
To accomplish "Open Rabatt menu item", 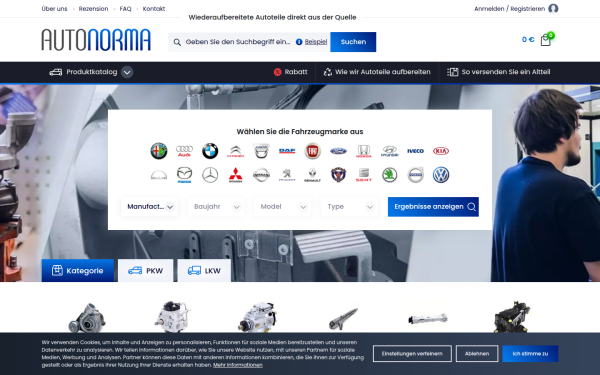I will [291, 72].
